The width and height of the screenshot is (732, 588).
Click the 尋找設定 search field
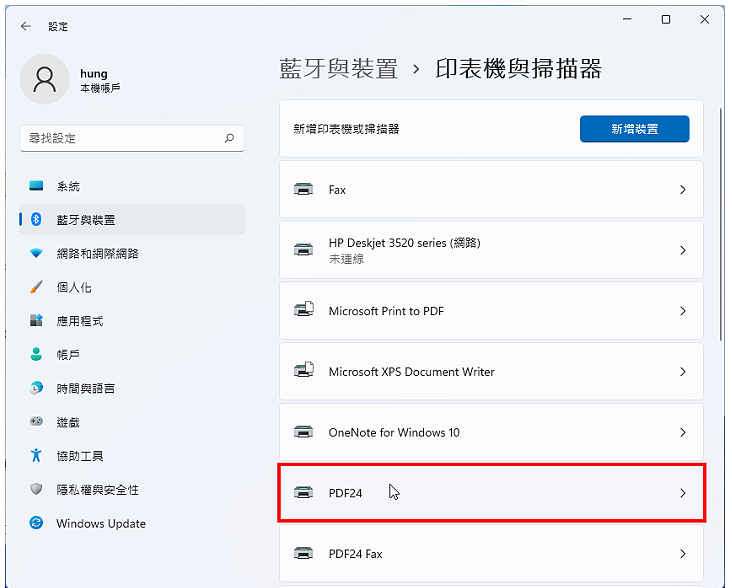(132, 138)
